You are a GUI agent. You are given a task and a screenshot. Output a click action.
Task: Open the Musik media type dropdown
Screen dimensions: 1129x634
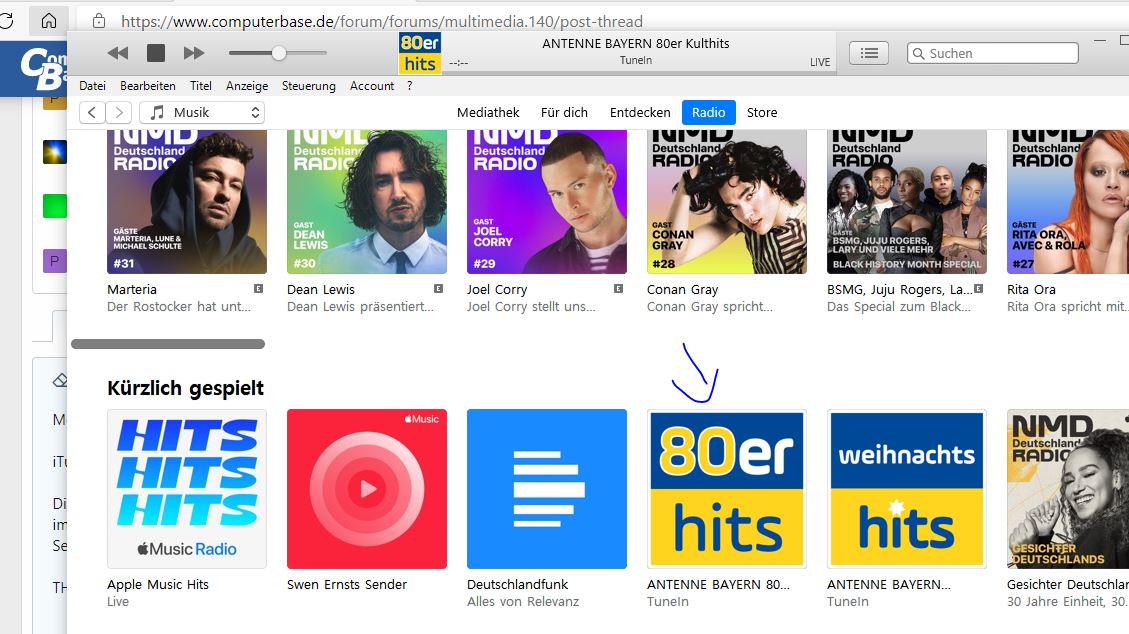point(202,112)
